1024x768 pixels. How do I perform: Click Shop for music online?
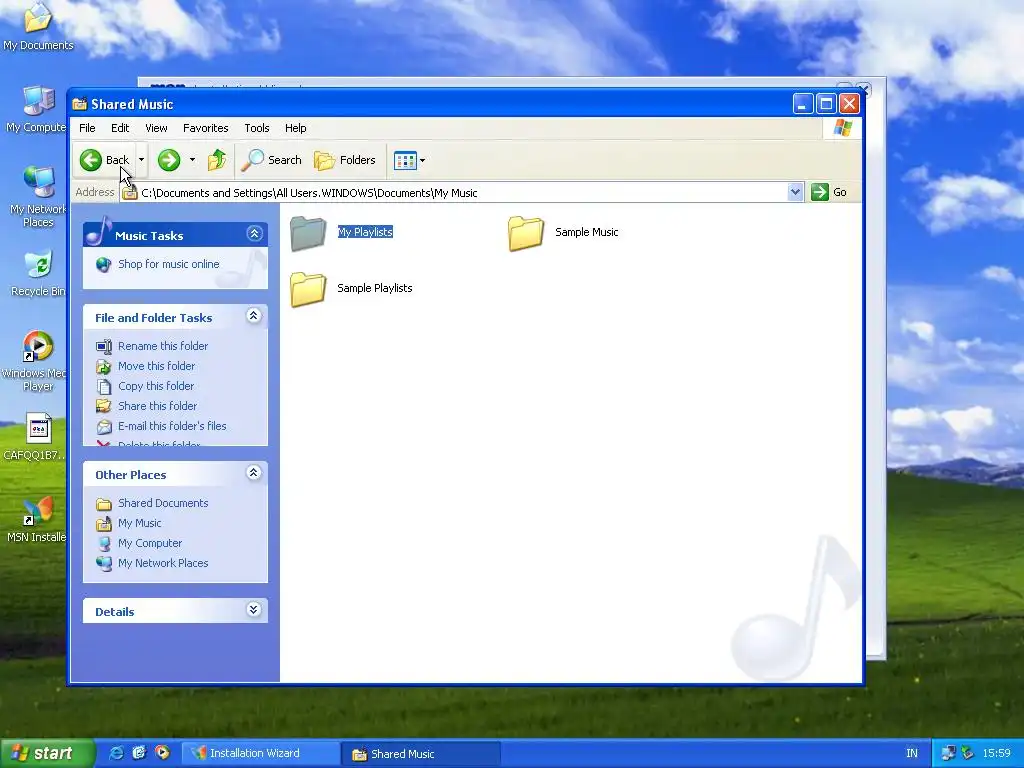(168, 264)
